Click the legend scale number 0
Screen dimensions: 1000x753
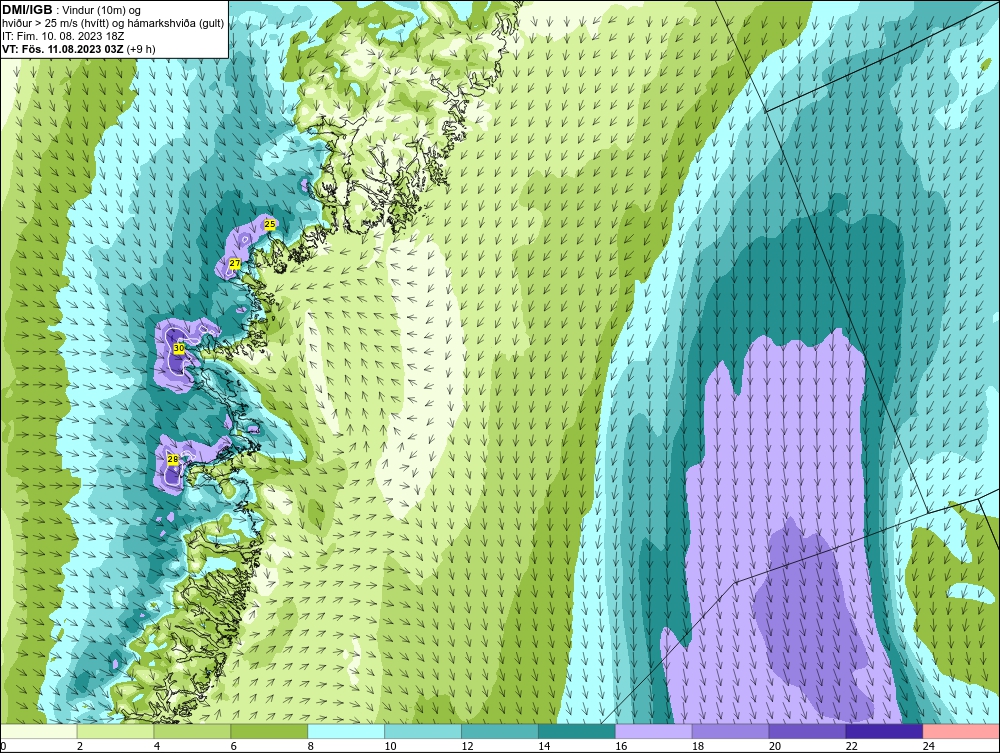click(3, 746)
